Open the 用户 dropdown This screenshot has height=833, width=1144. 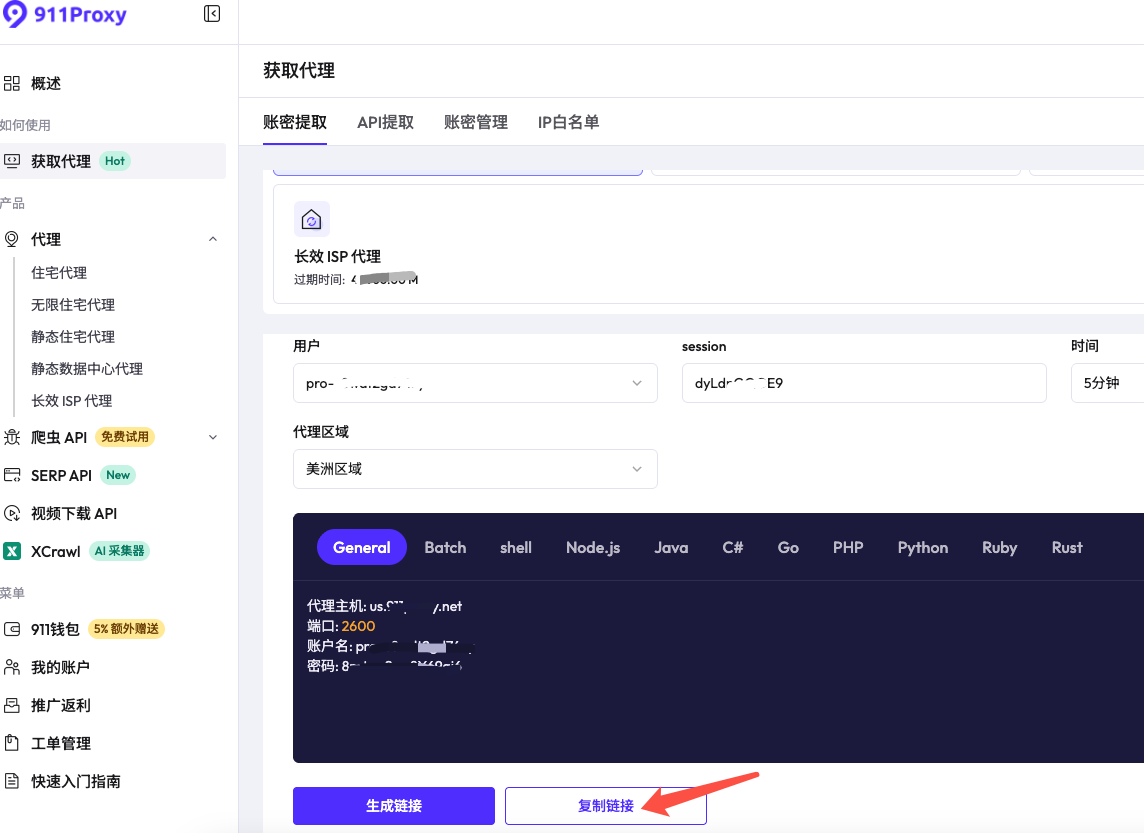click(475, 383)
